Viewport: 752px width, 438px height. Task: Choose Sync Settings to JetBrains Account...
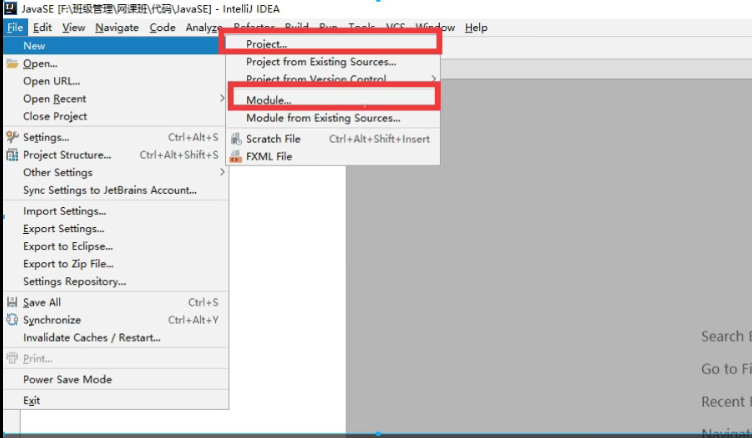click(114, 190)
